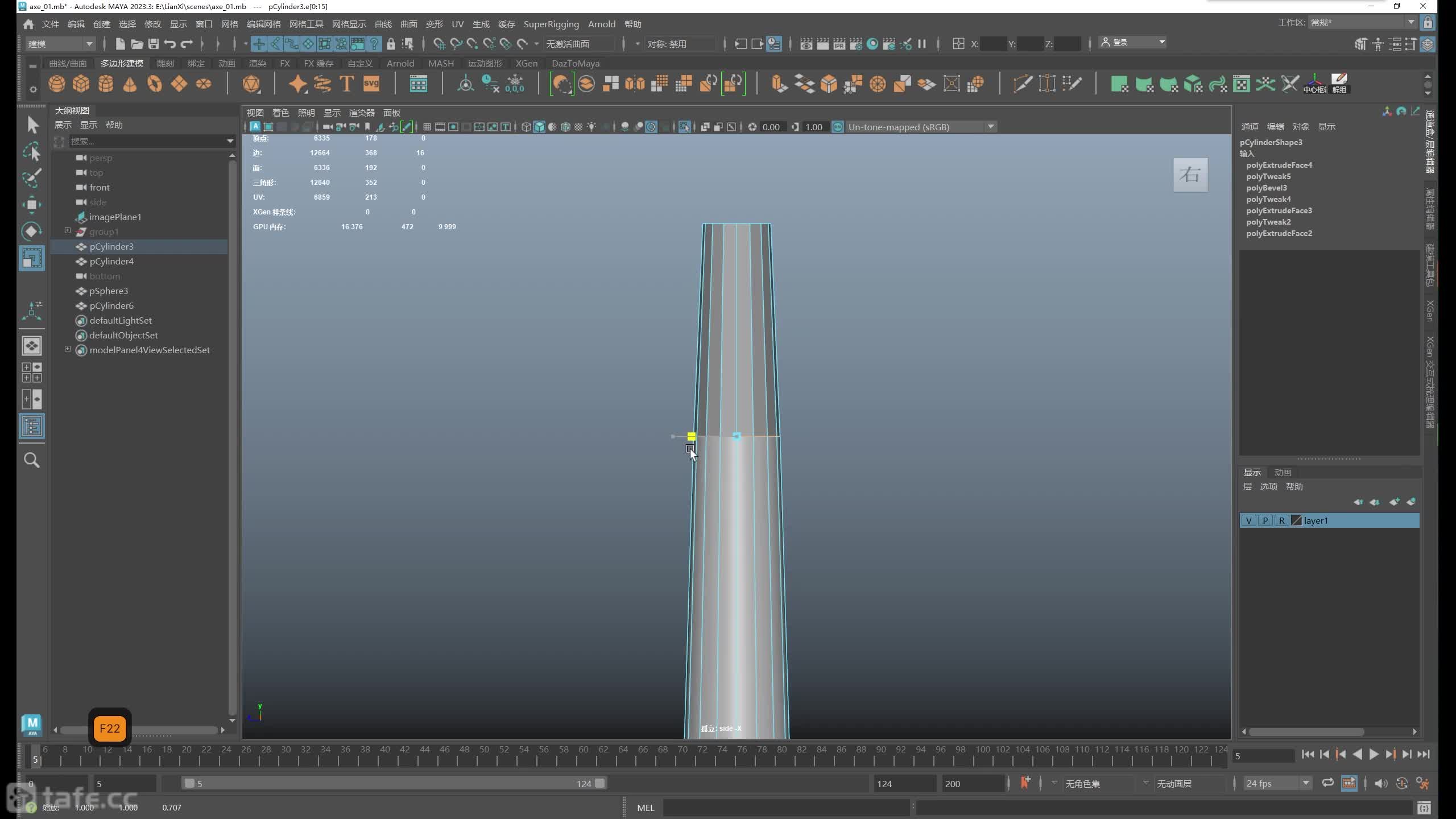Screen dimensions: 1456x819
Task: Open the Un-tone-mapped (sRGB) color dropdown
Action: tap(920, 127)
